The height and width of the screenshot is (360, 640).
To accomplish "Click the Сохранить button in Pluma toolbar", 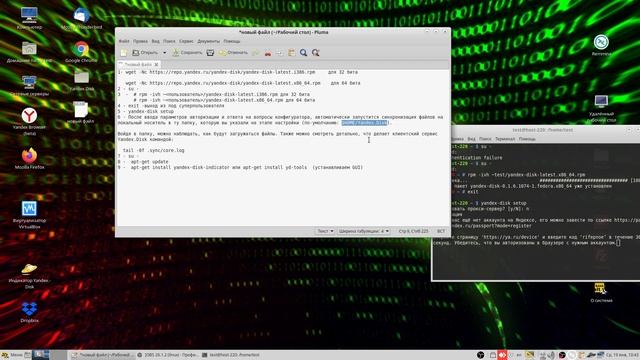I will pos(187,53).
